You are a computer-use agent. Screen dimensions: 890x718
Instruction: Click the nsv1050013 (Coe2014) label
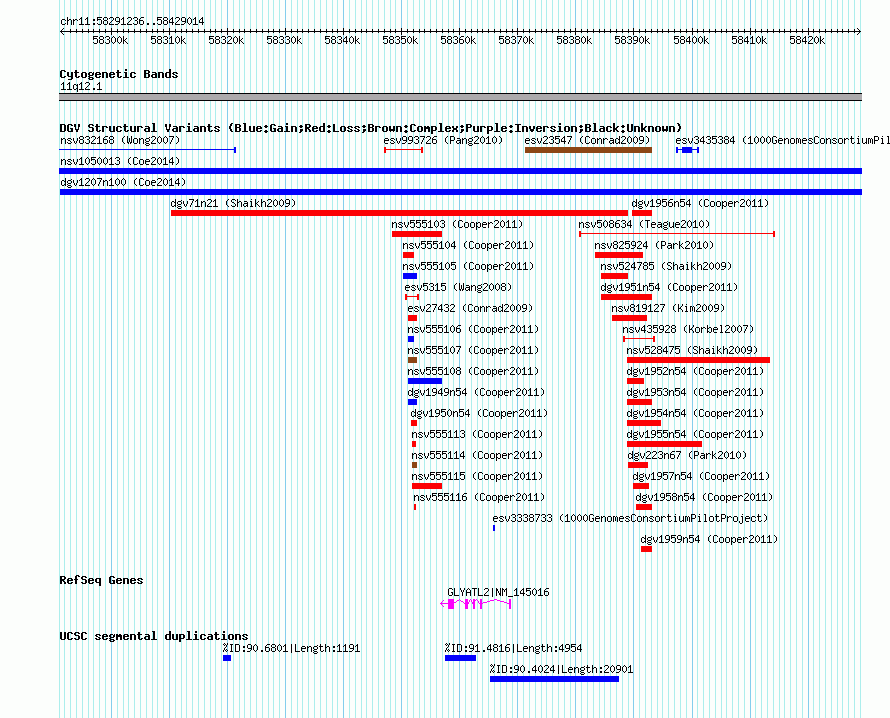point(120,161)
